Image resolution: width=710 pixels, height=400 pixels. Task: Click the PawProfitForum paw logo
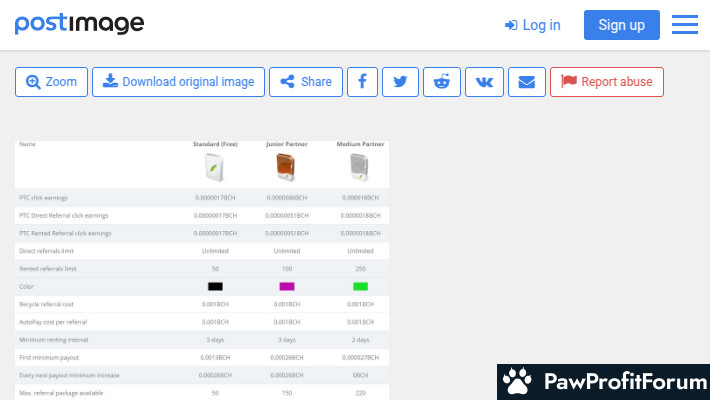click(x=517, y=382)
